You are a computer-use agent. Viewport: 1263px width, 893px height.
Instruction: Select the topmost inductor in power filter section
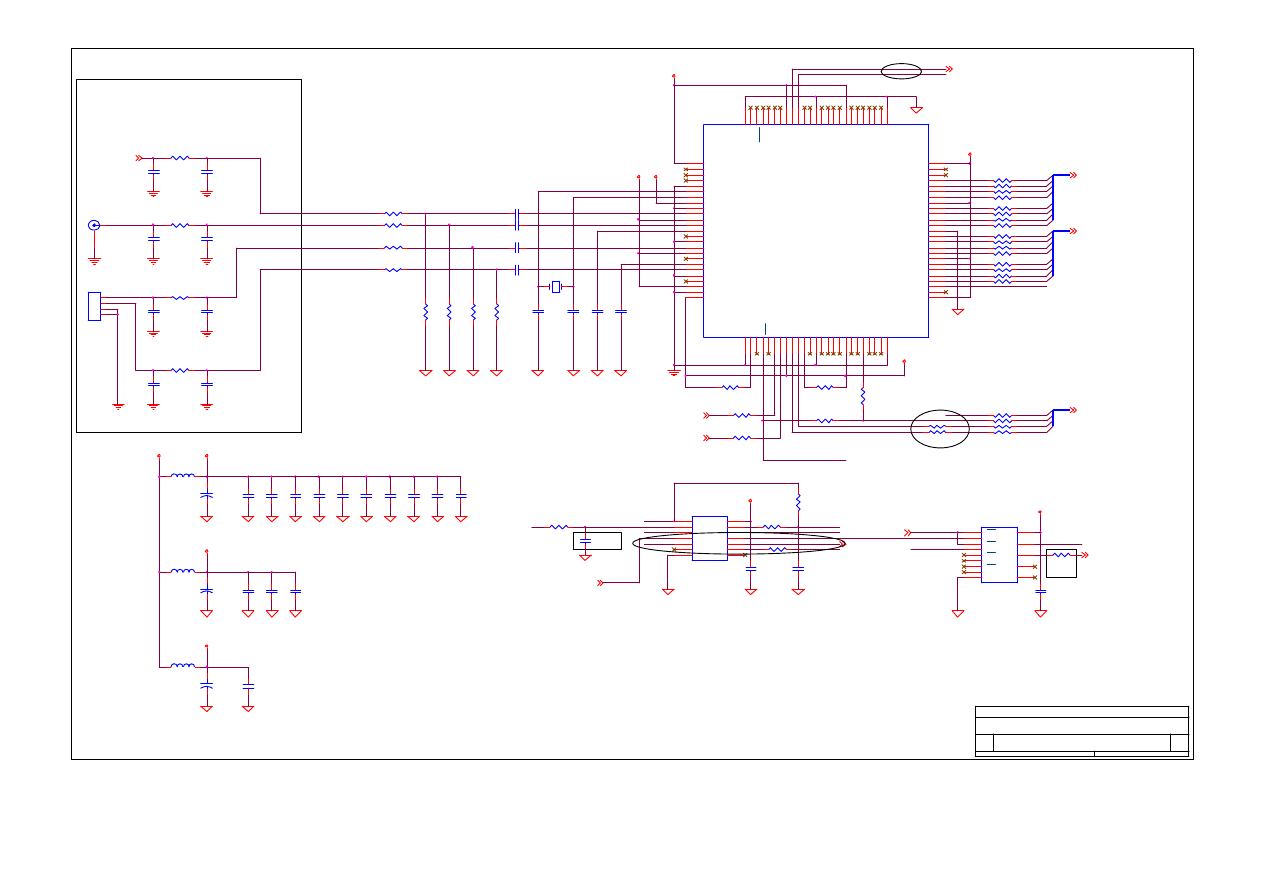coord(182,476)
